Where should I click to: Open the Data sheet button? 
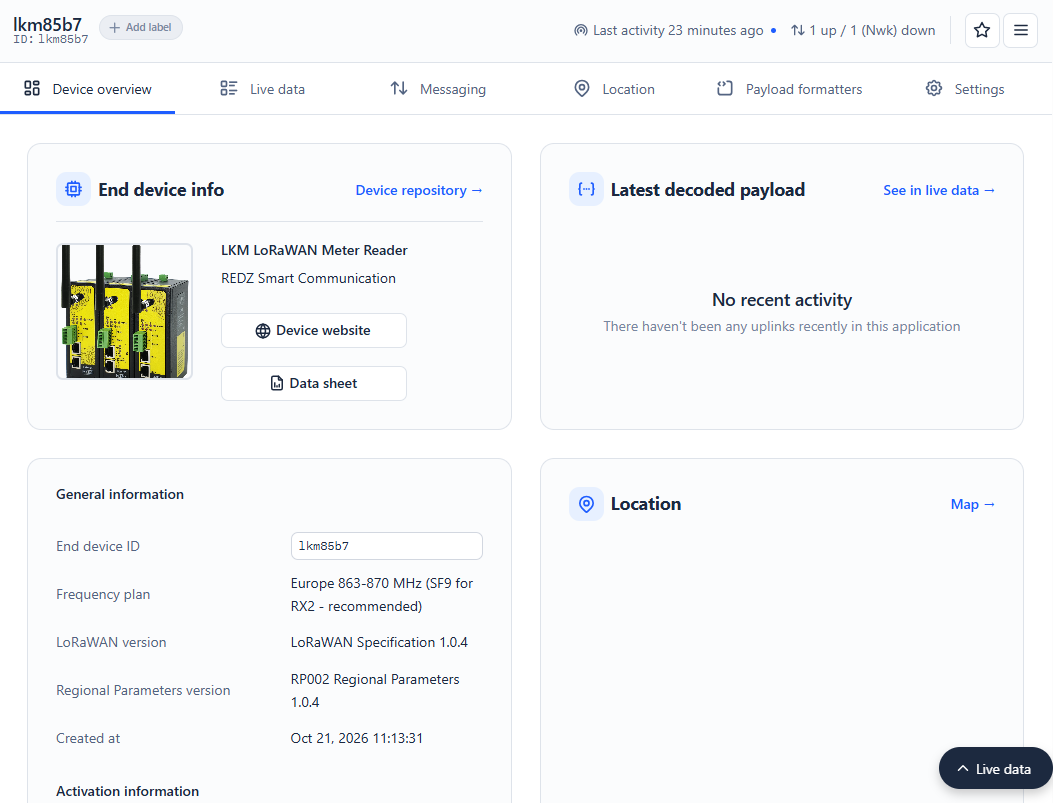(314, 383)
